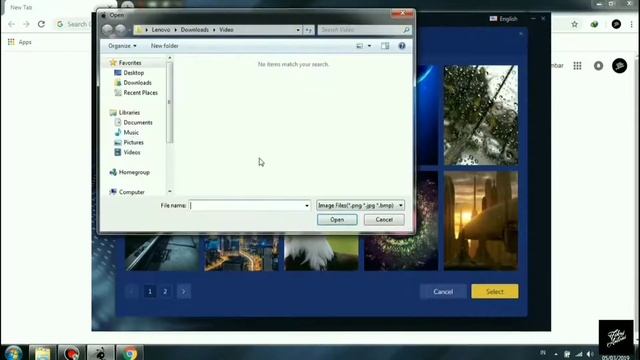Click the Chrome forward arrow
Image resolution: width=640 pixels, height=360 pixels.
click(26, 24)
